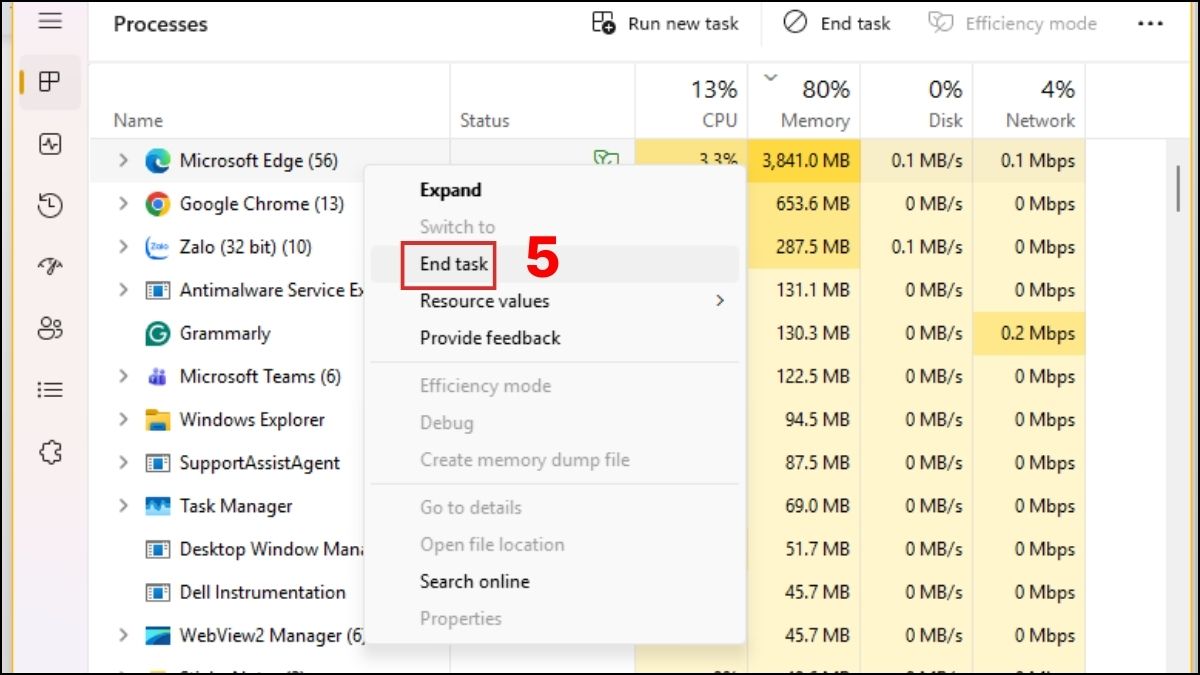Click the Google Chrome process icon

157,204
